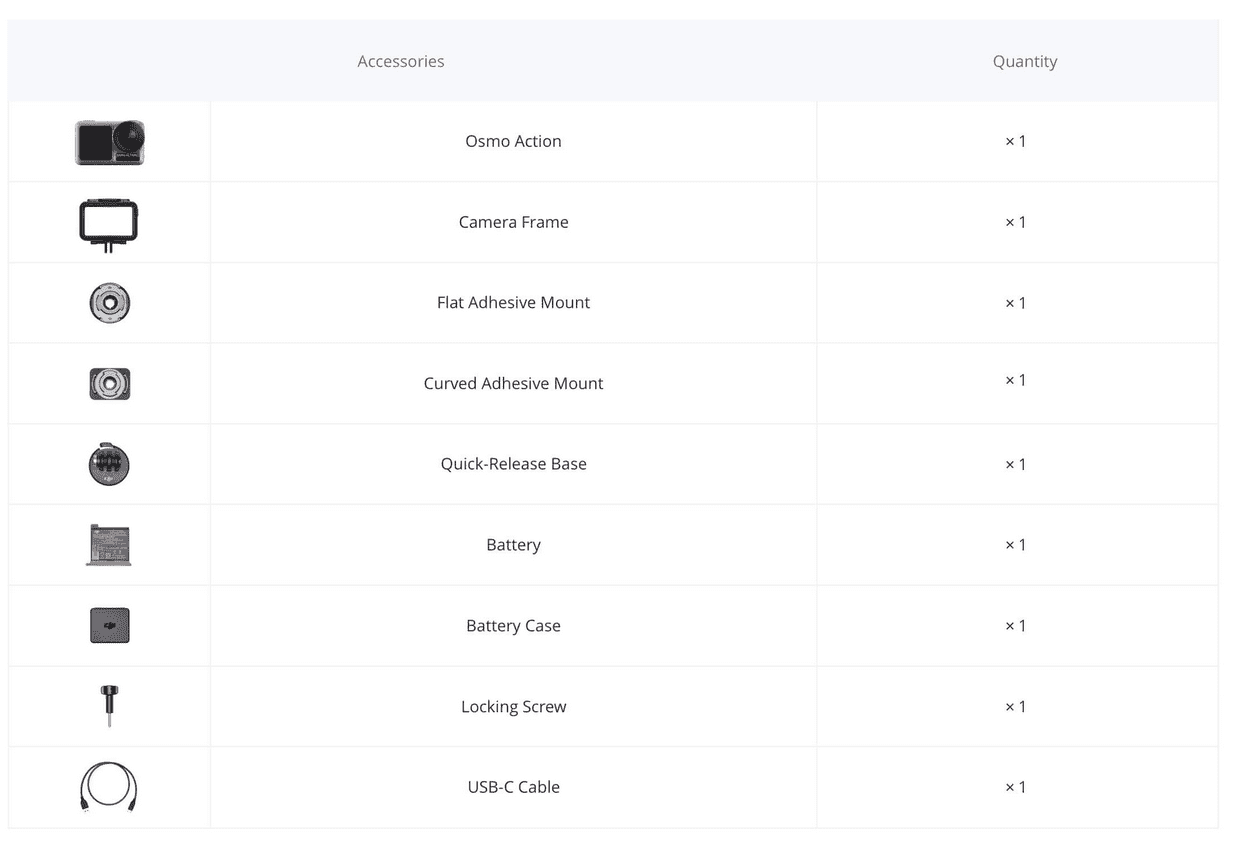Select the Camera Frame name text
1234x854 pixels.
pyautogui.click(x=513, y=222)
